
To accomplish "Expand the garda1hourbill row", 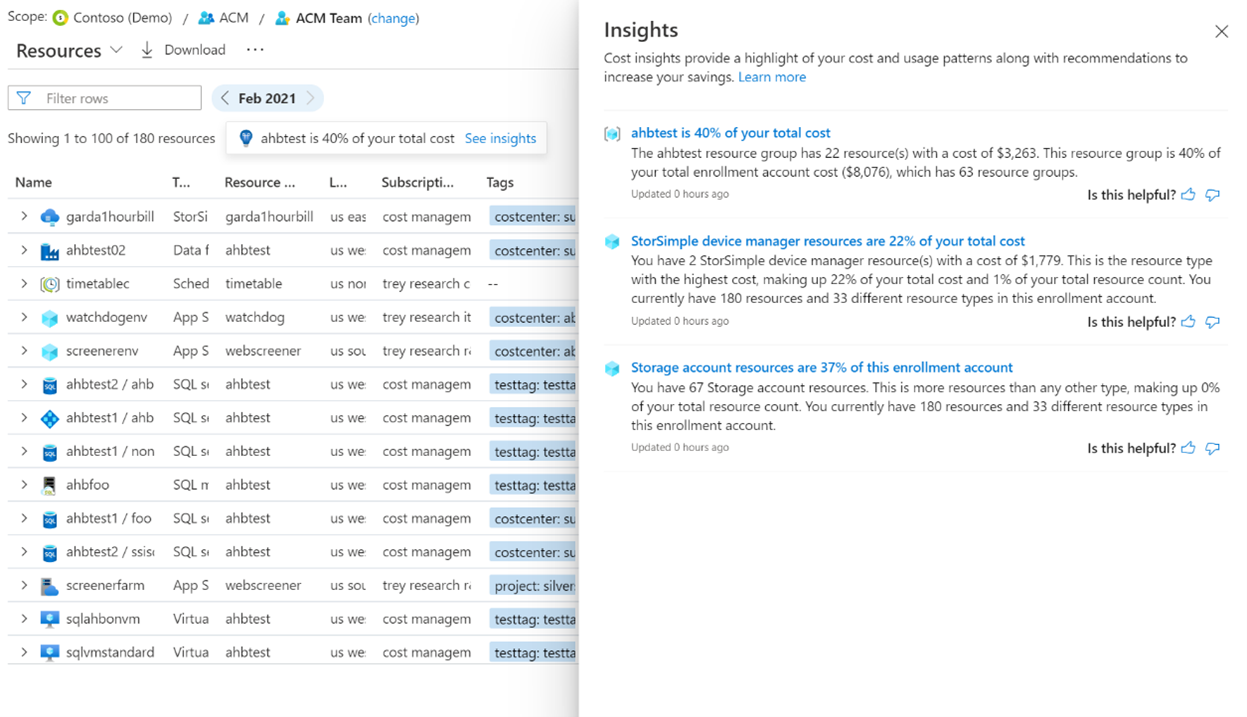I will pos(24,216).
